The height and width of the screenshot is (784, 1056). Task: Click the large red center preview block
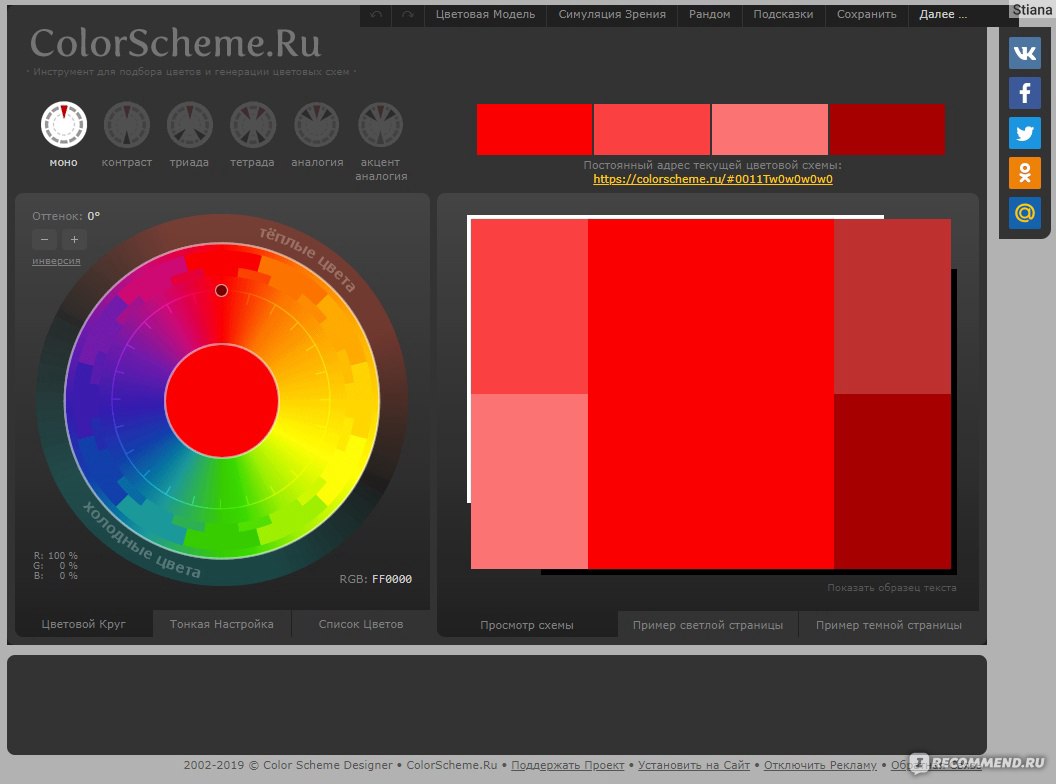711,394
